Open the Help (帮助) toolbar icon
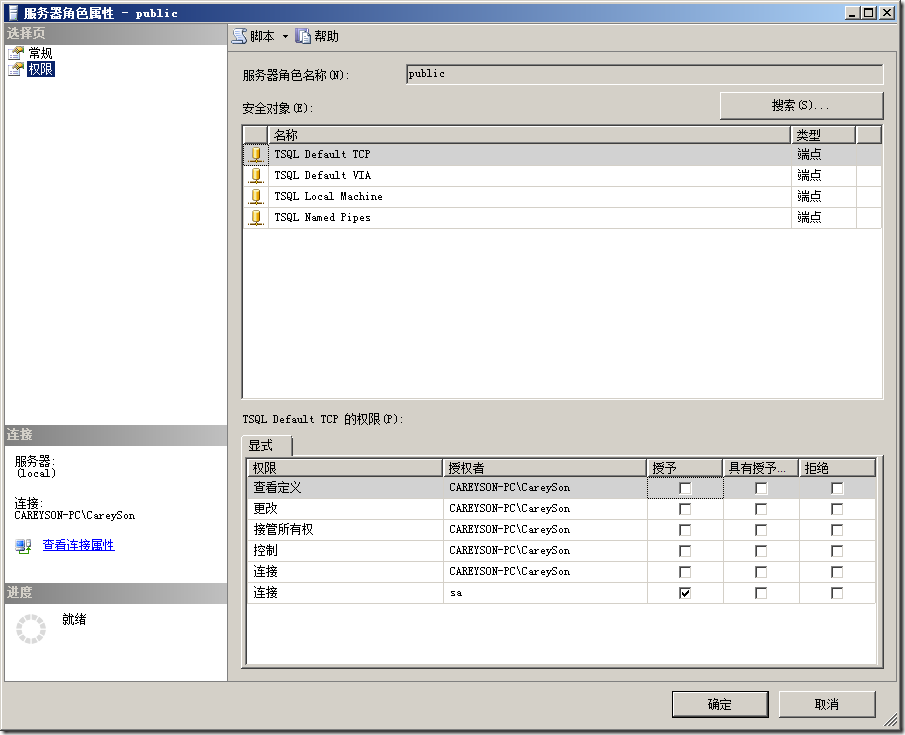Image resolution: width=905 pixels, height=735 pixels. [303, 36]
